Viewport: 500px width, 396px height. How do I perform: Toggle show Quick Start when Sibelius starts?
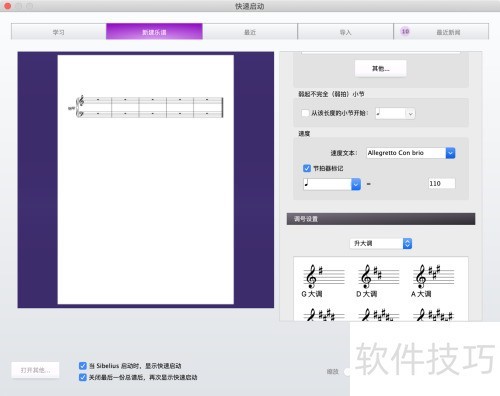click(83, 366)
